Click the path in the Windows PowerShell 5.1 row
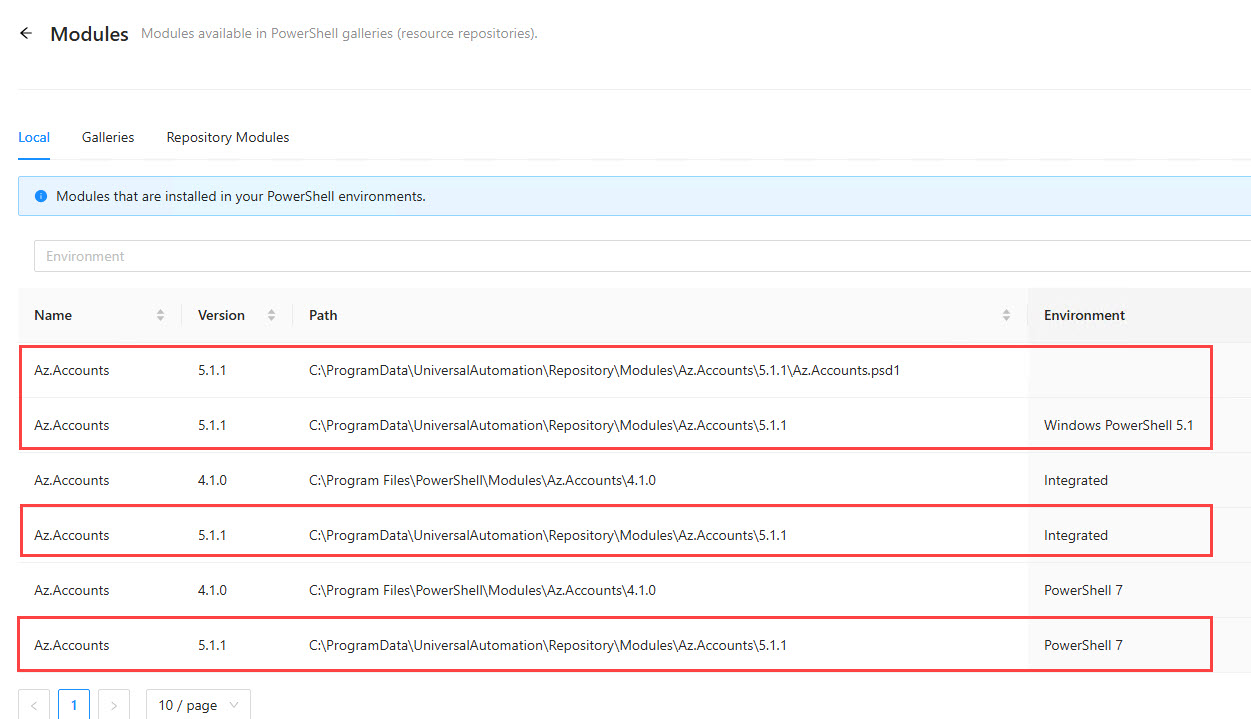This screenshot has width=1251, height=719. click(548, 425)
